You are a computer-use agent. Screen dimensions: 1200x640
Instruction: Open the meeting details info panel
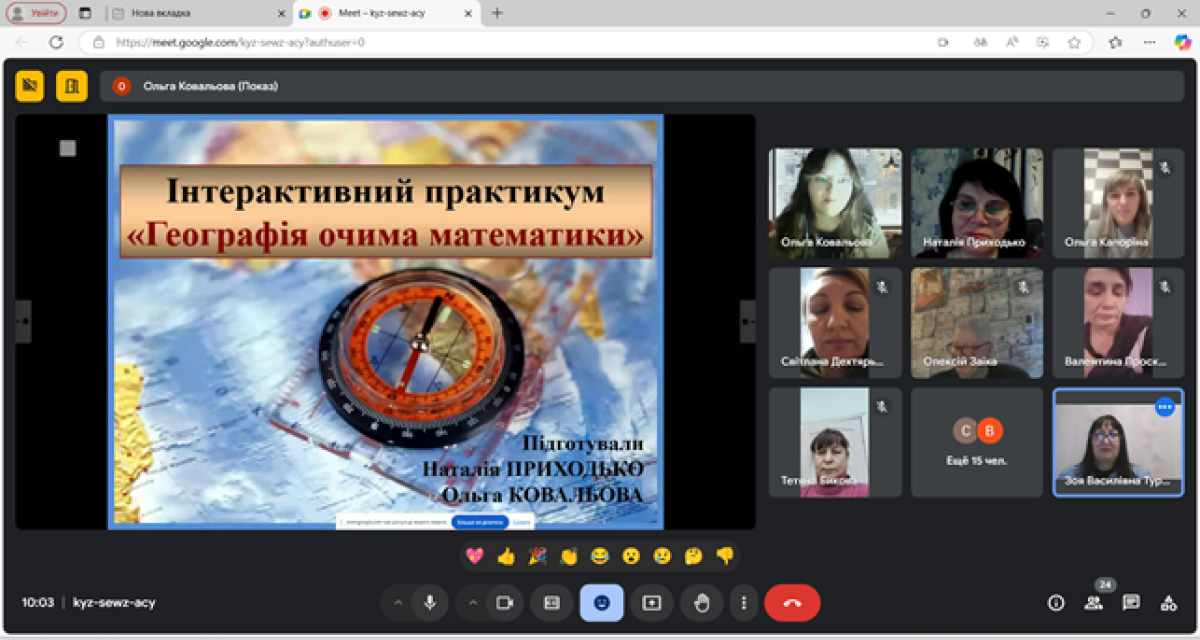(1055, 603)
